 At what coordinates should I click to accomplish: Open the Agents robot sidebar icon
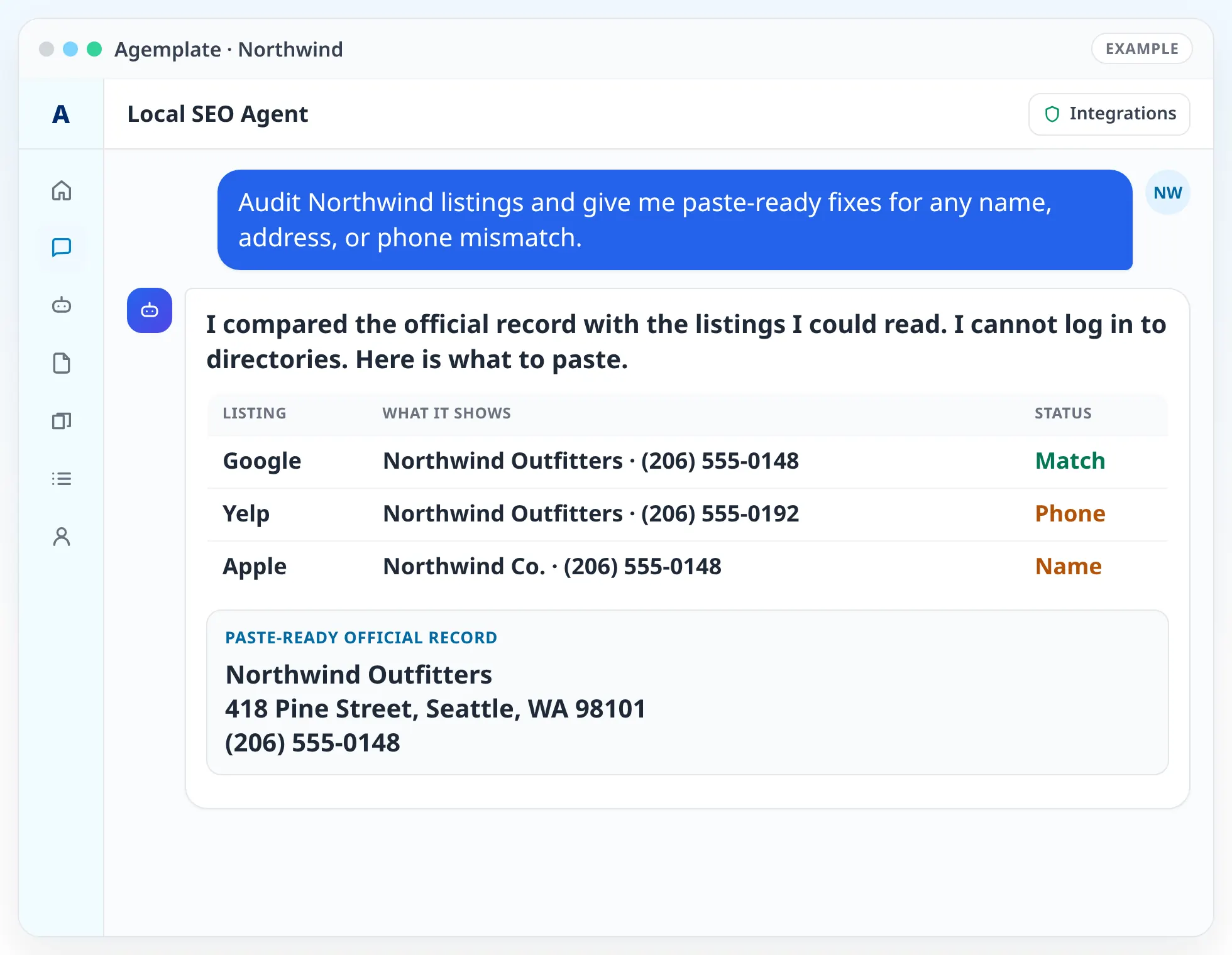pos(61,305)
